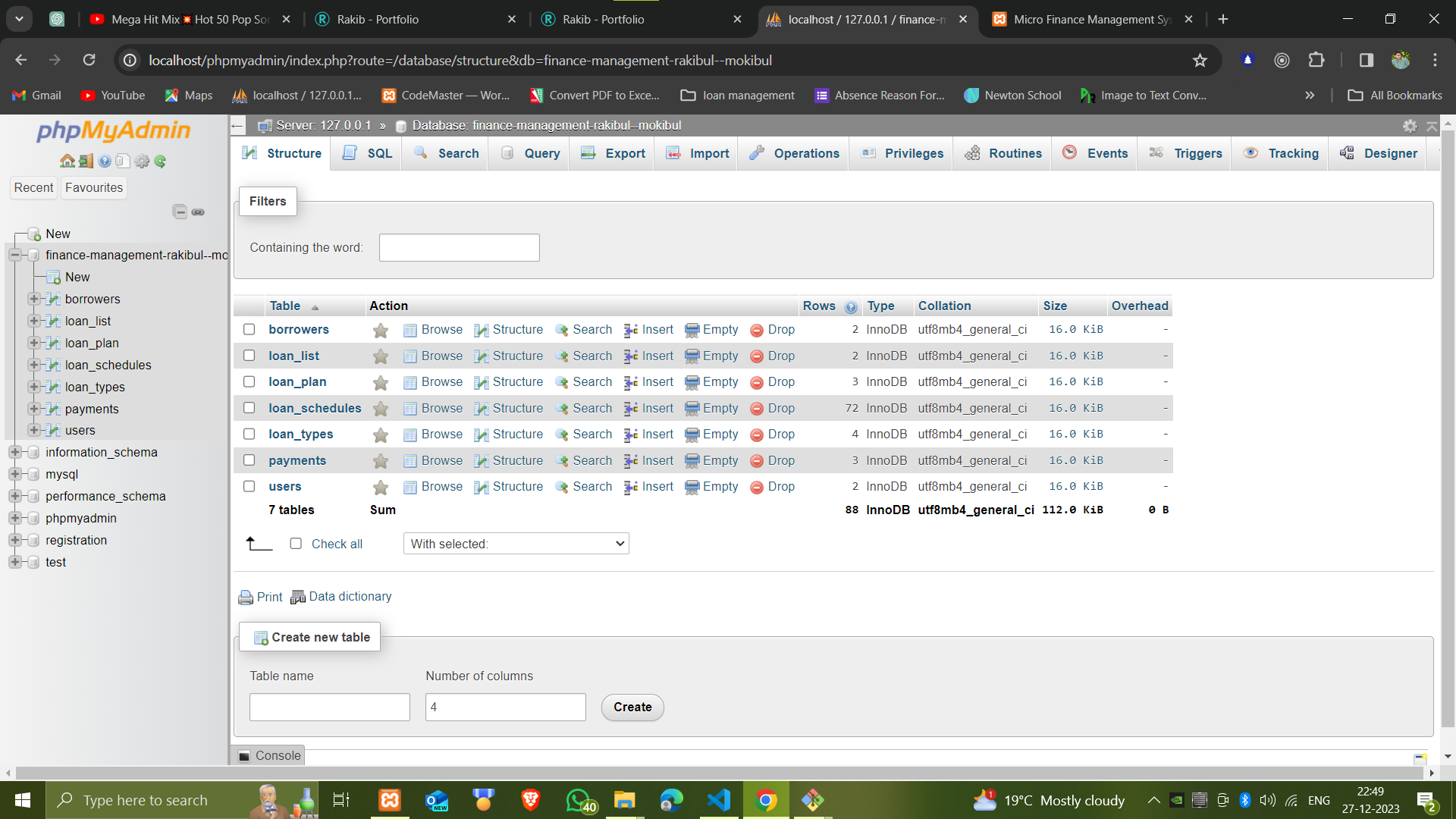This screenshot has height=819, width=1456.
Task: Favourite the users table star
Action: [381, 487]
